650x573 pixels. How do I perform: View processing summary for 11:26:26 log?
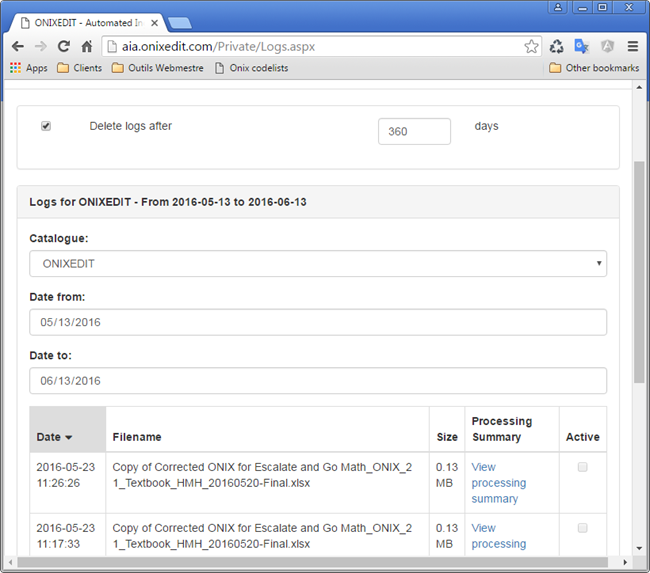[x=499, y=483]
